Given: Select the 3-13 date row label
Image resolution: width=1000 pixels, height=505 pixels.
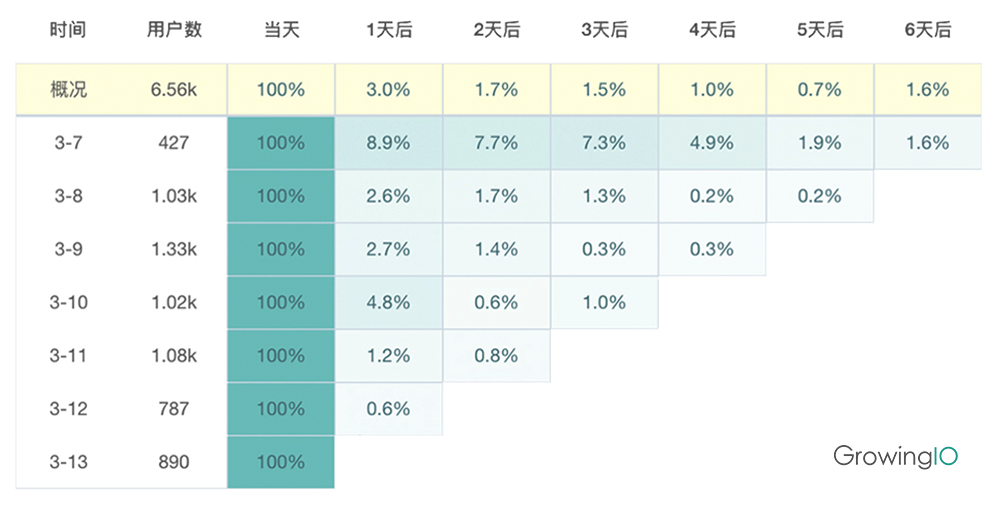Looking at the screenshot, I should pos(68,462).
